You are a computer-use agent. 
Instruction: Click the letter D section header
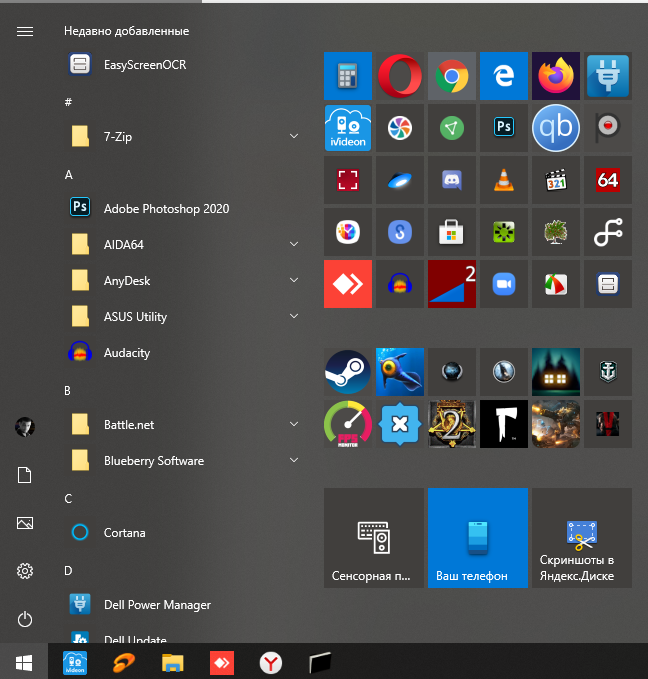68,570
